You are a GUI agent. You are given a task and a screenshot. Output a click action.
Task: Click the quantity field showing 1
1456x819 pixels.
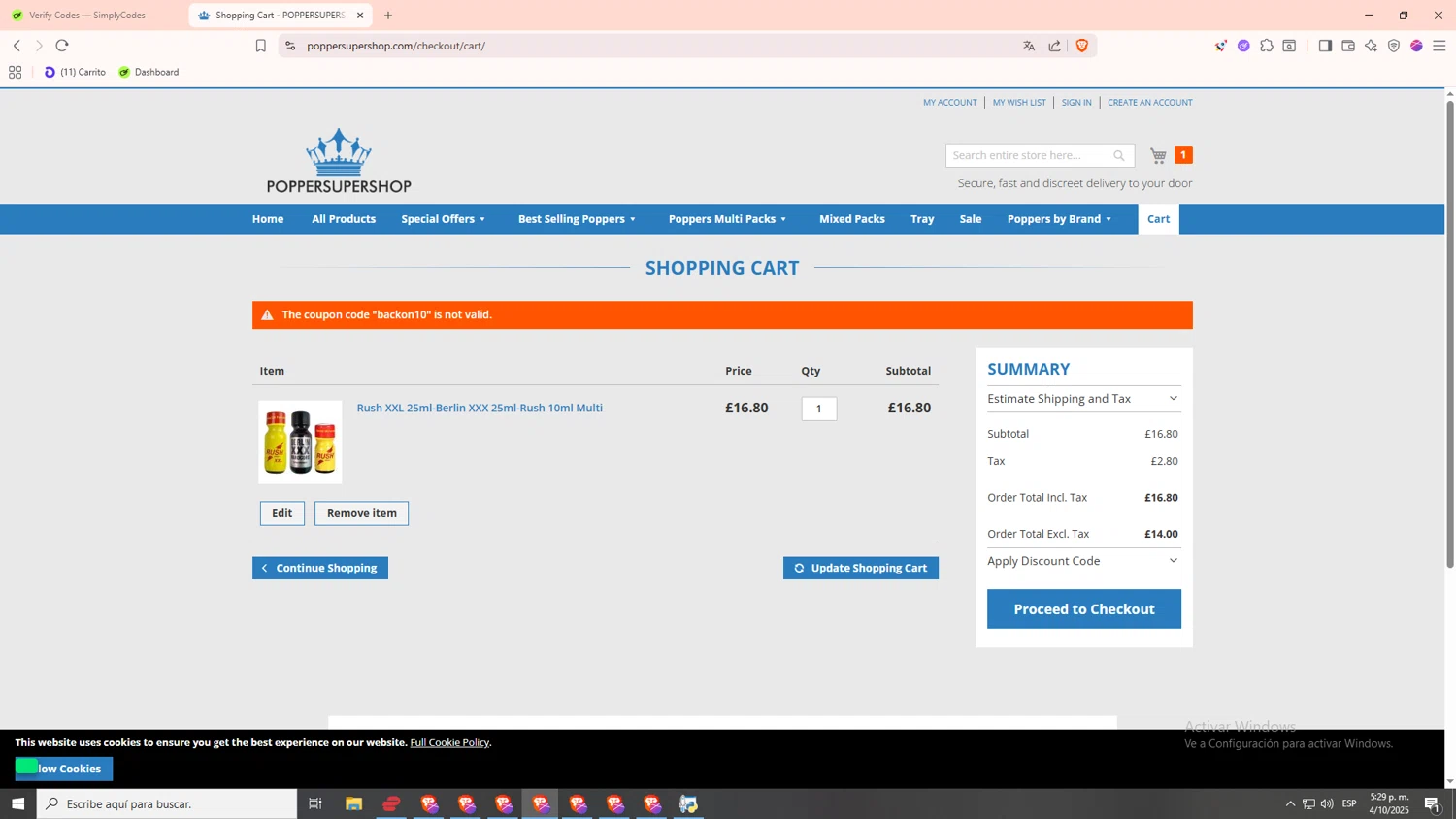pos(819,409)
